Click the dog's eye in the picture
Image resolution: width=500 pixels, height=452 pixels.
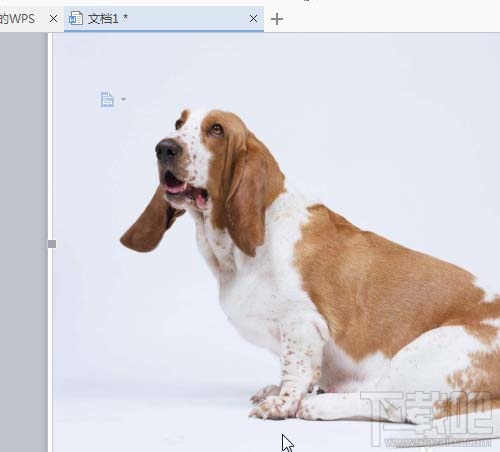pos(216,129)
